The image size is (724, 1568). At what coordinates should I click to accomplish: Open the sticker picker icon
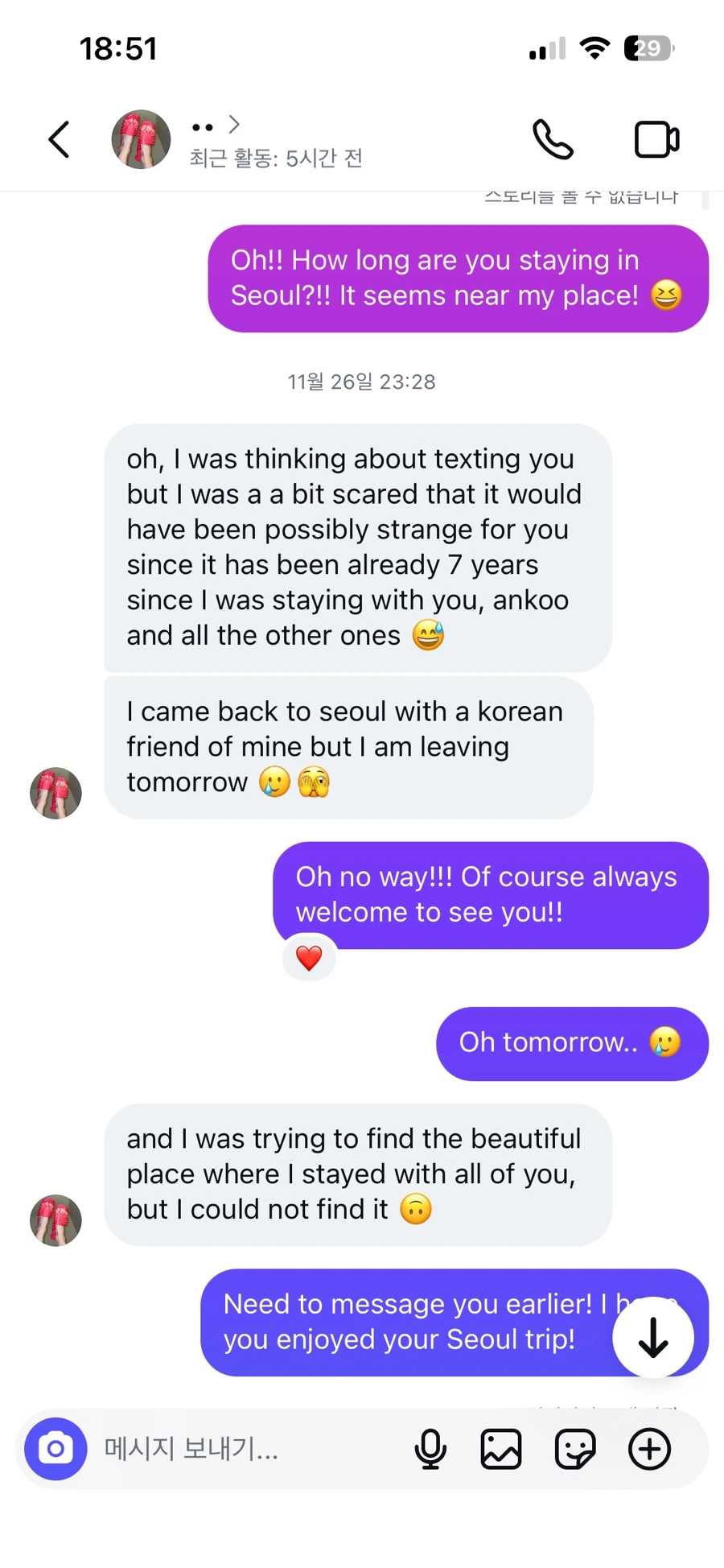(x=575, y=1449)
